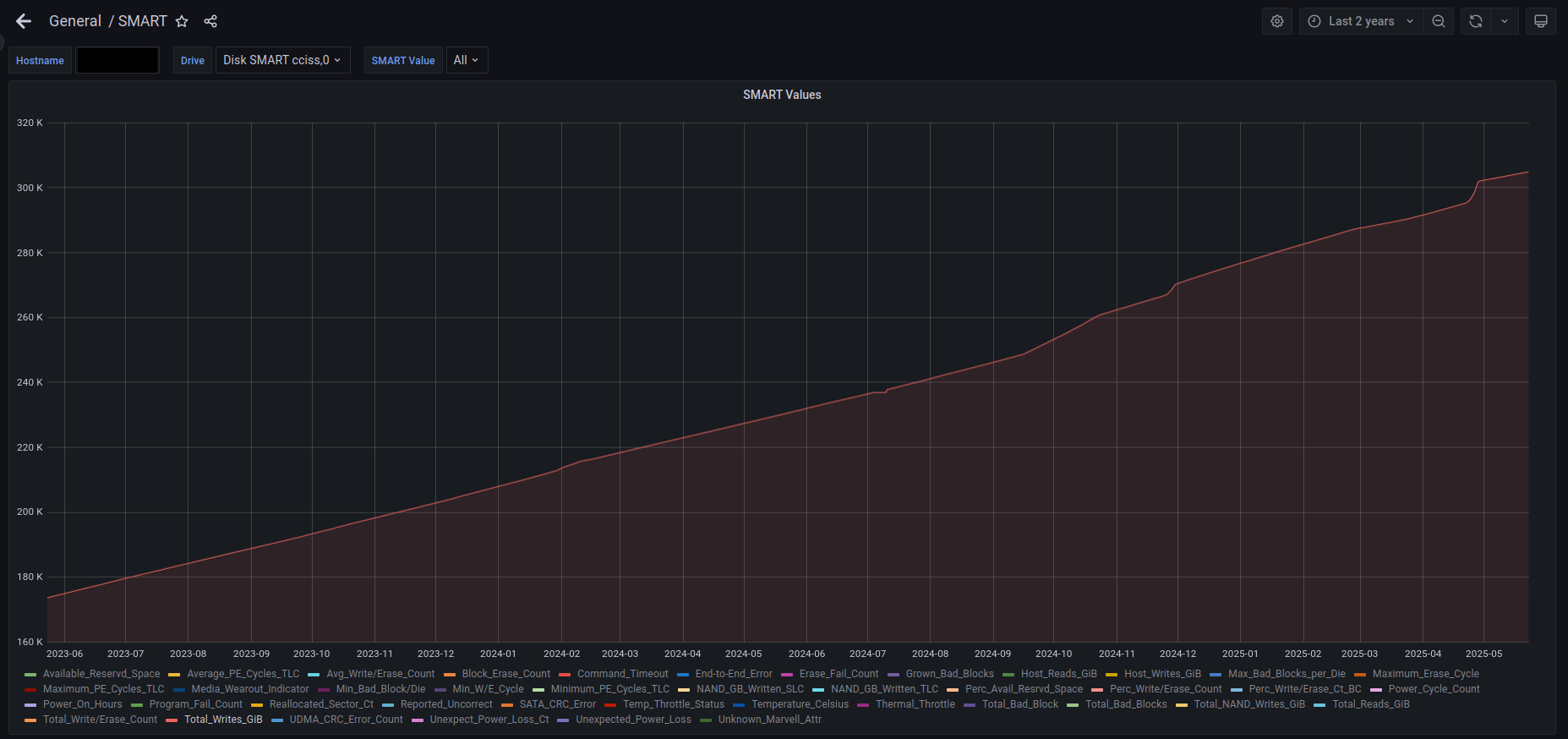Click Total_Reads_GiB legend label
The width and height of the screenshot is (1568, 739).
(x=1371, y=704)
